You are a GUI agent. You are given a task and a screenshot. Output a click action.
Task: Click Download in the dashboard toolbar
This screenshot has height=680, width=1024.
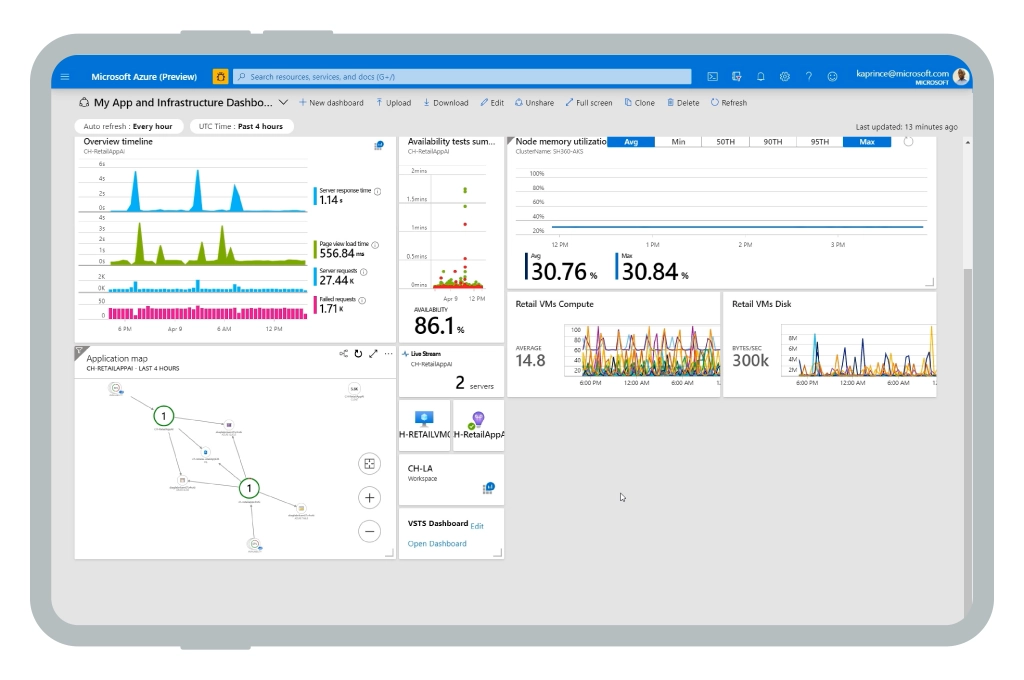(x=445, y=103)
